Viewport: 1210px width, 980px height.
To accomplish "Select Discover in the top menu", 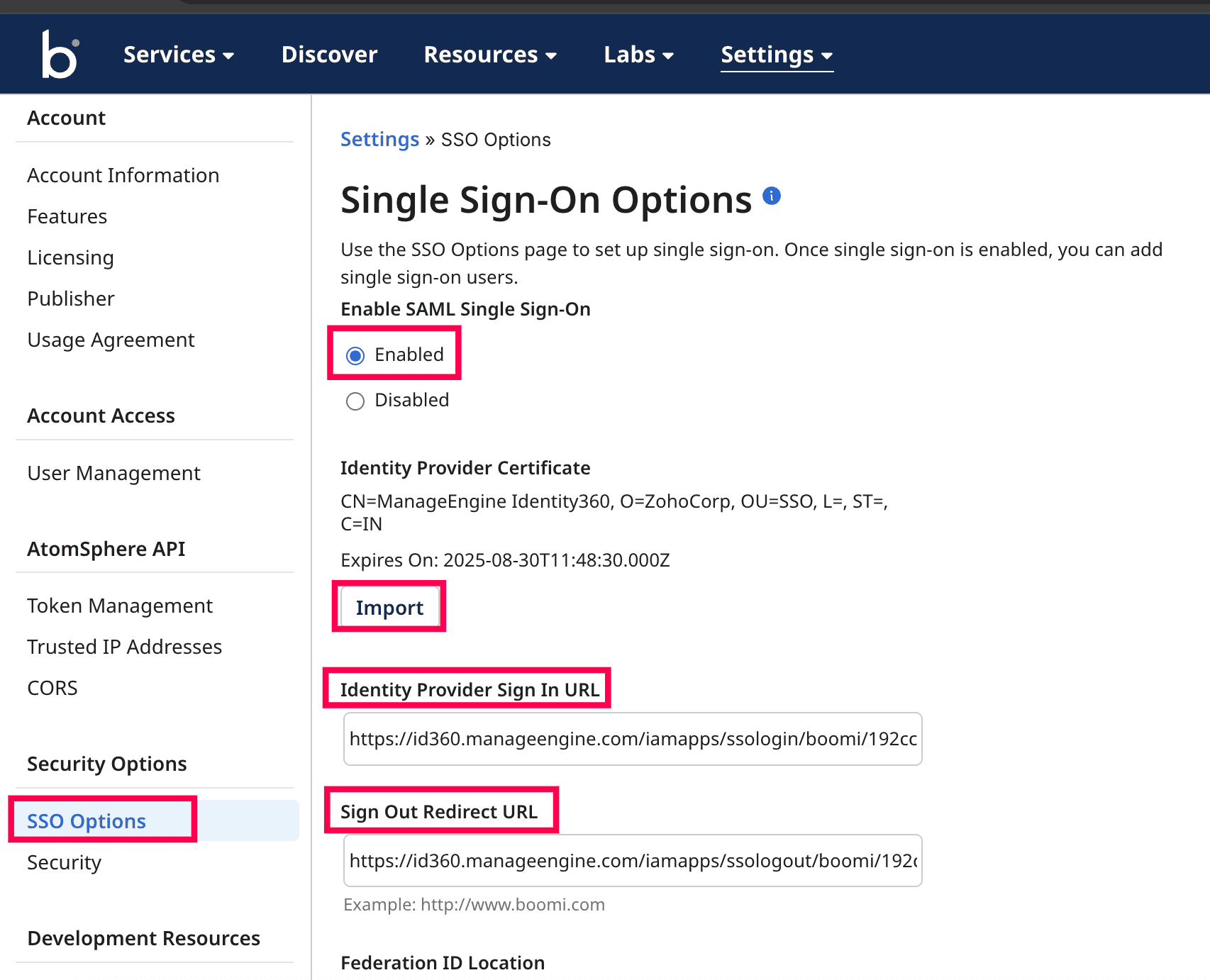I will tap(329, 55).
